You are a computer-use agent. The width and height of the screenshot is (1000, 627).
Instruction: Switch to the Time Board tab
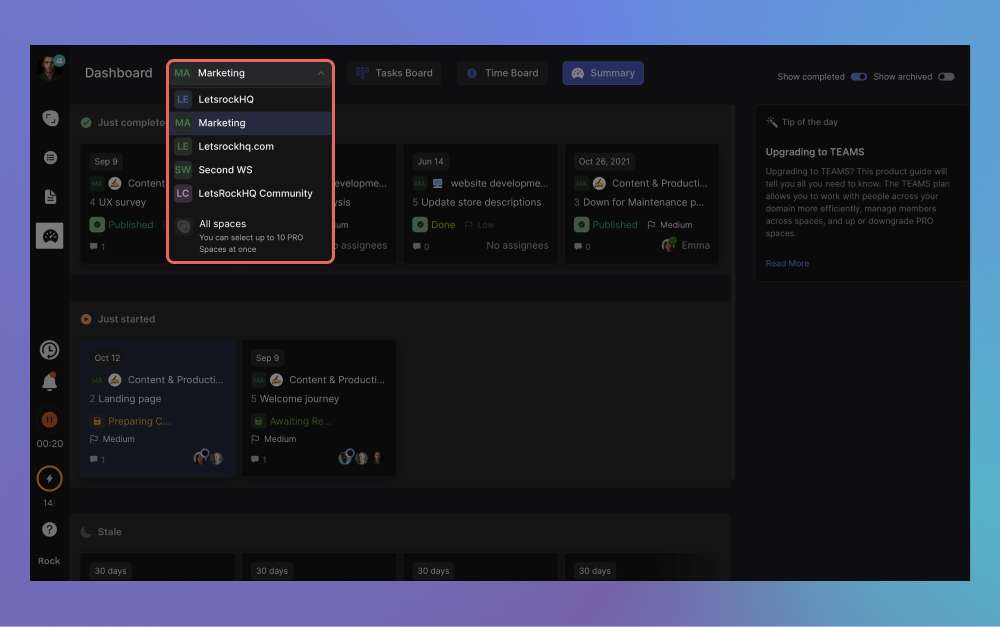click(x=503, y=73)
